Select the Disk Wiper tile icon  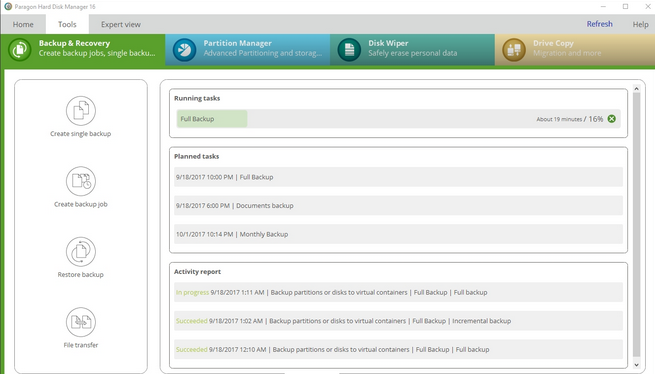coord(349,50)
